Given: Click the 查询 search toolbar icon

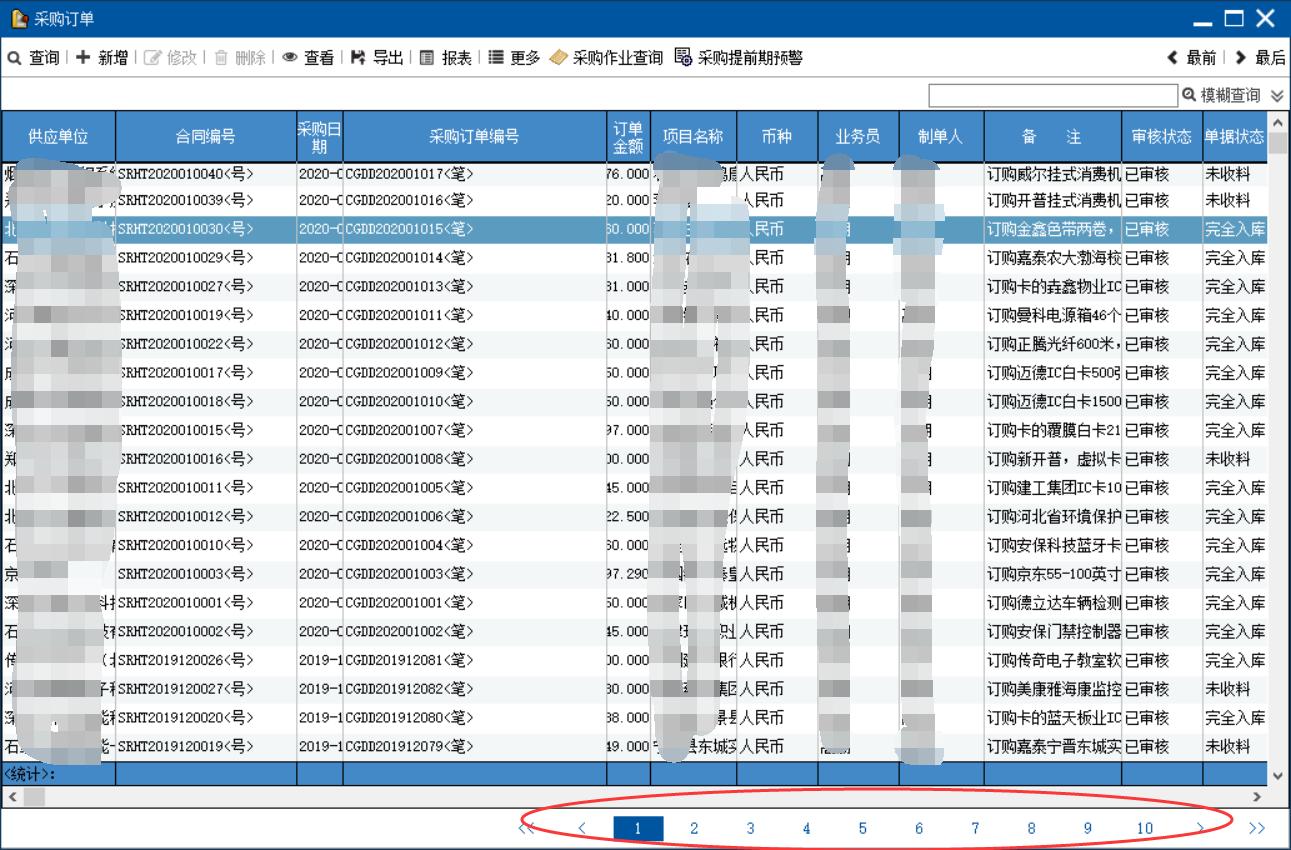Looking at the screenshot, I should click(34, 58).
